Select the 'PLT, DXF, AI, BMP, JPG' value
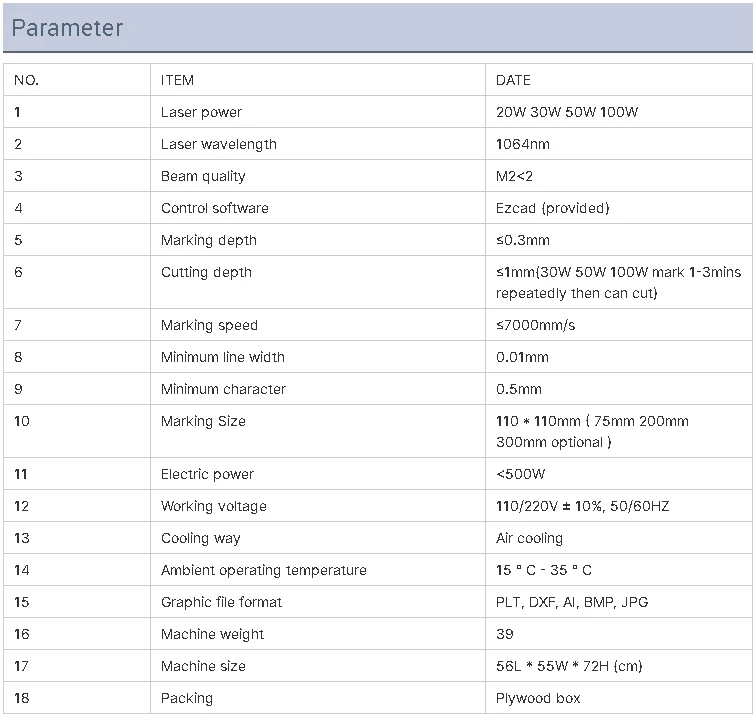755x716 pixels. point(572,602)
